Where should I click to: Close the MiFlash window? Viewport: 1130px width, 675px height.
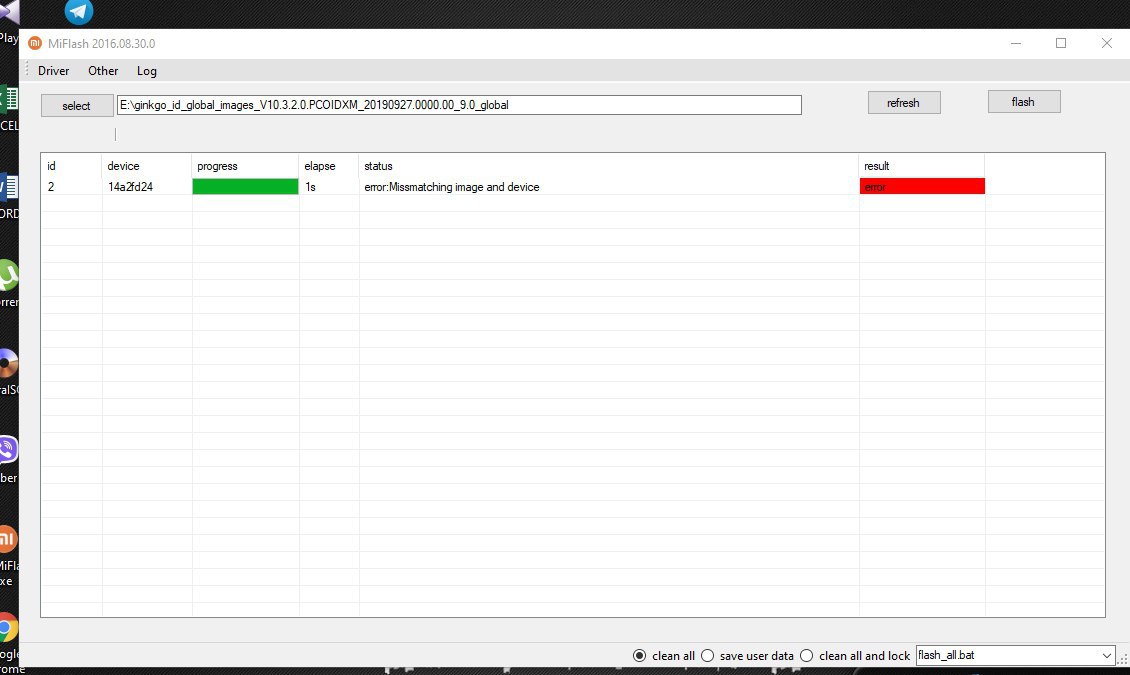(x=1107, y=43)
